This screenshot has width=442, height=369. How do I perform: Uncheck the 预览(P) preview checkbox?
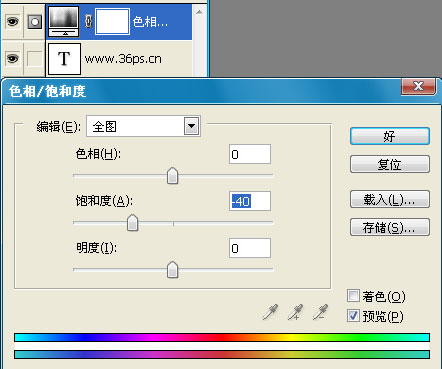(x=353, y=315)
